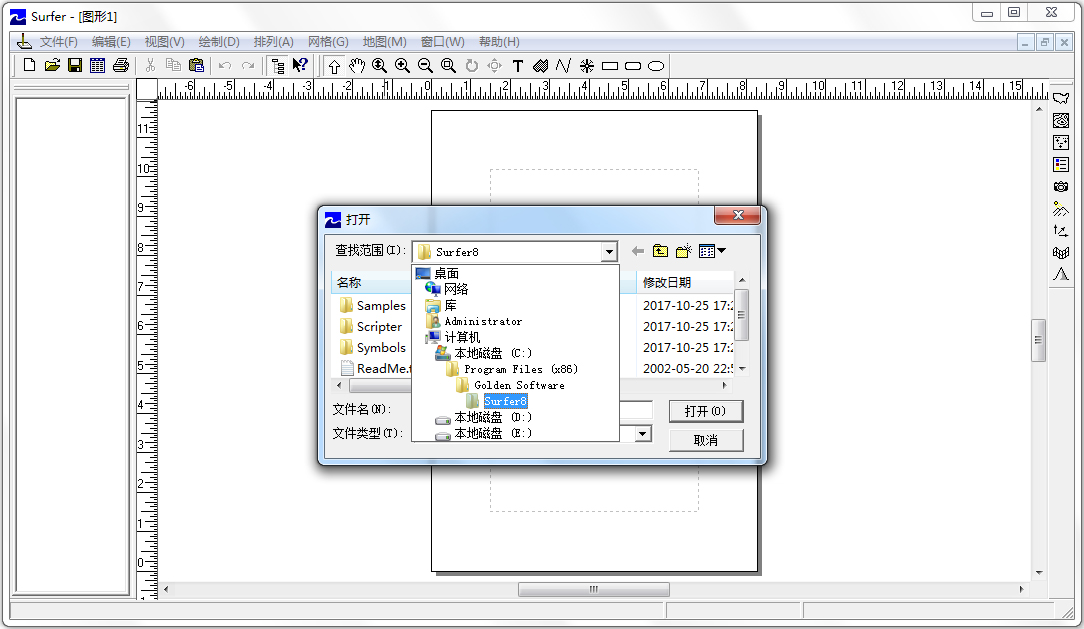Select the arrow Select tool

[335, 66]
